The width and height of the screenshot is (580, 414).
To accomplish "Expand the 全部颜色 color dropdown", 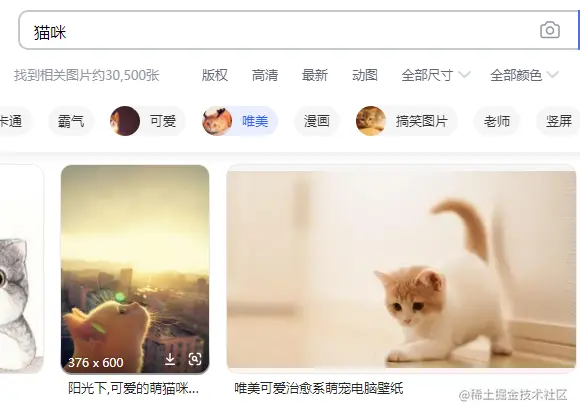I will point(524,75).
